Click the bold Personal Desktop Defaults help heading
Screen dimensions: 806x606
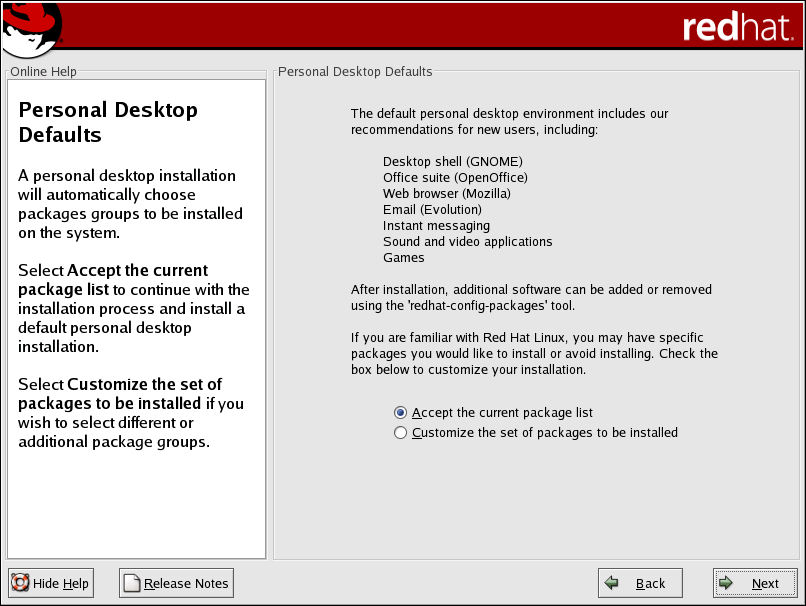click(108, 122)
